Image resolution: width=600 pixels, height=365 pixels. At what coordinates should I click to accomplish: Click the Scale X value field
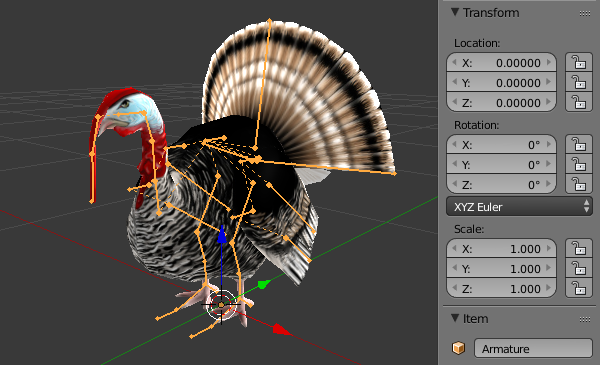click(501, 249)
